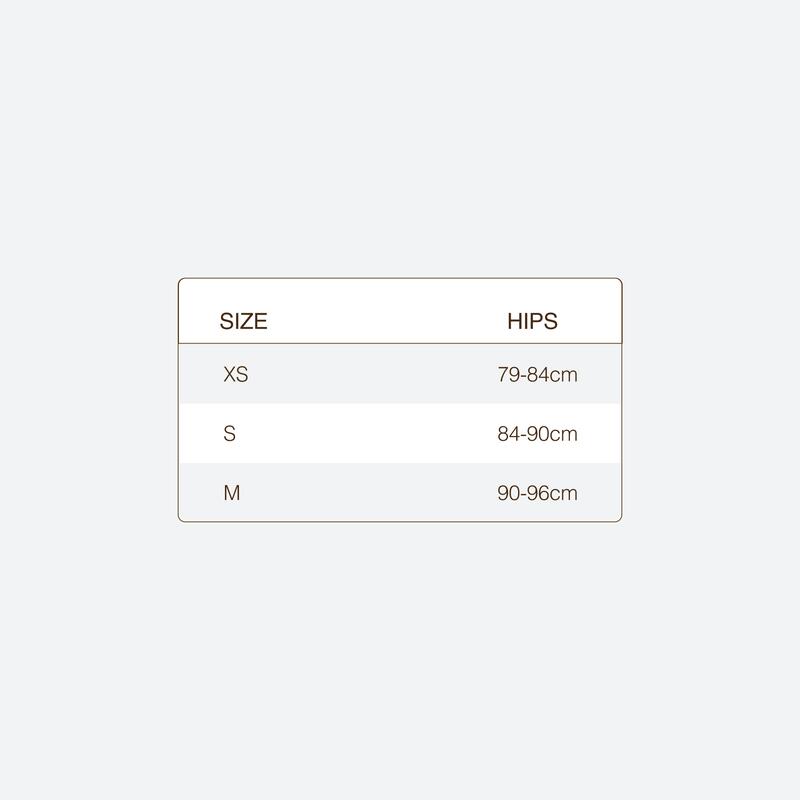Viewport: 800px width, 800px height.
Task: Select the S size label
Action: (230, 434)
